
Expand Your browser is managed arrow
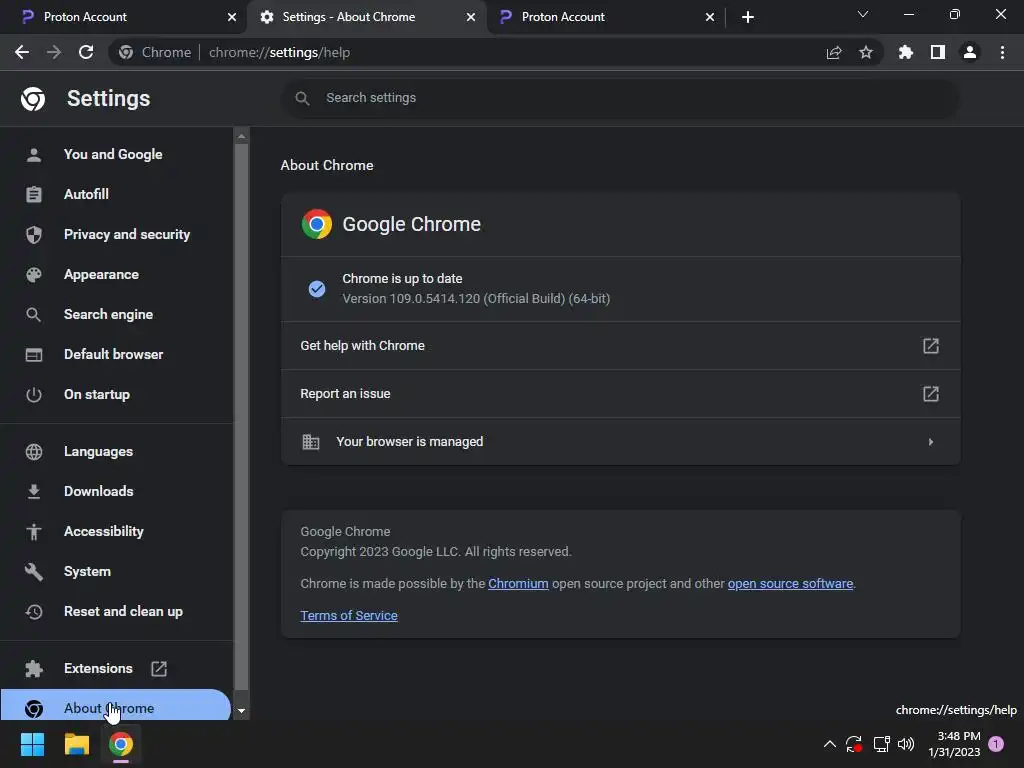pyautogui.click(x=931, y=442)
